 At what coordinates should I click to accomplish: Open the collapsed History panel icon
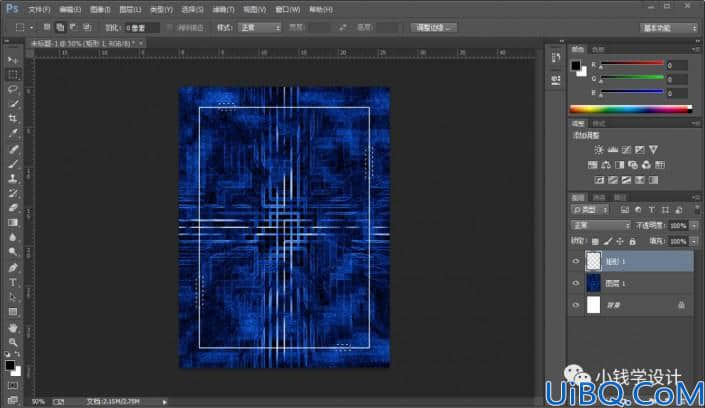tap(556, 57)
